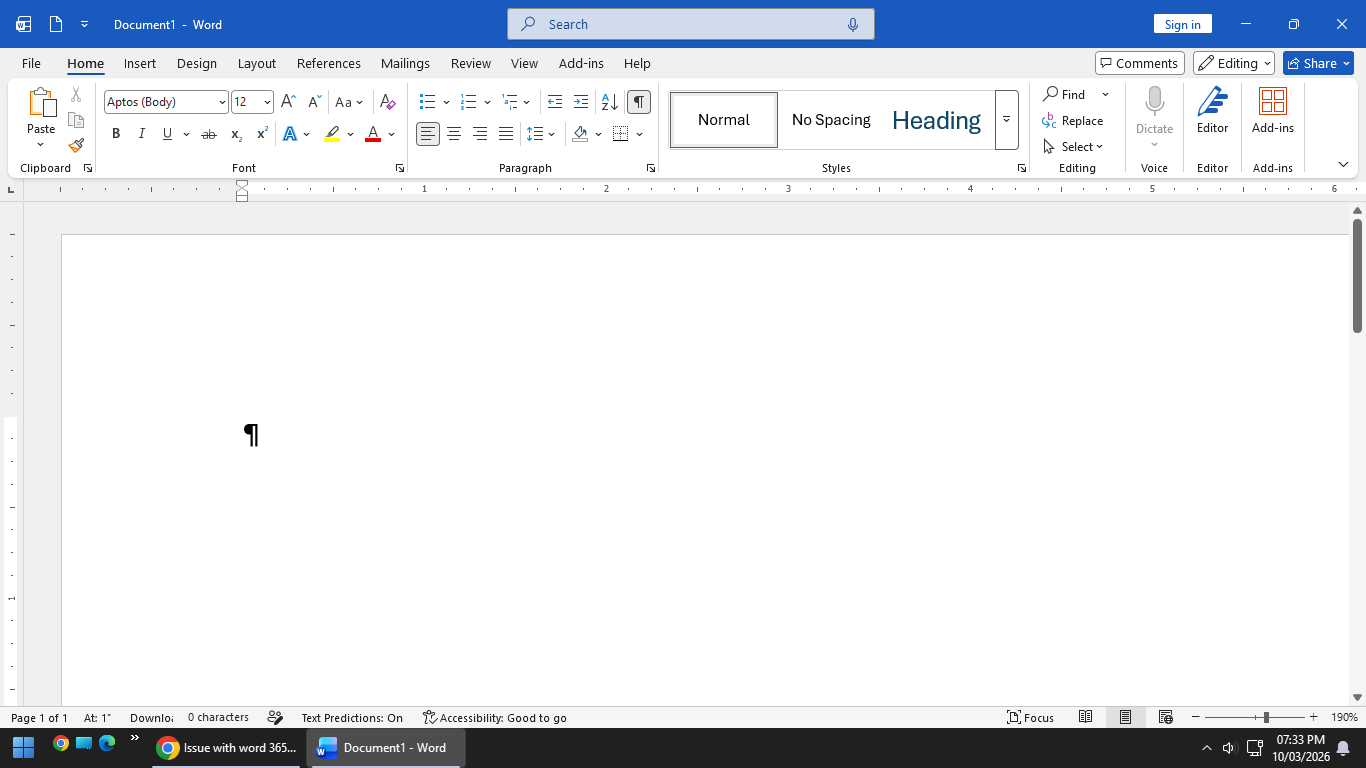This screenshot has height=768, width=1366.
Task: Click in the title bar Search box
Action: (691, 24)
